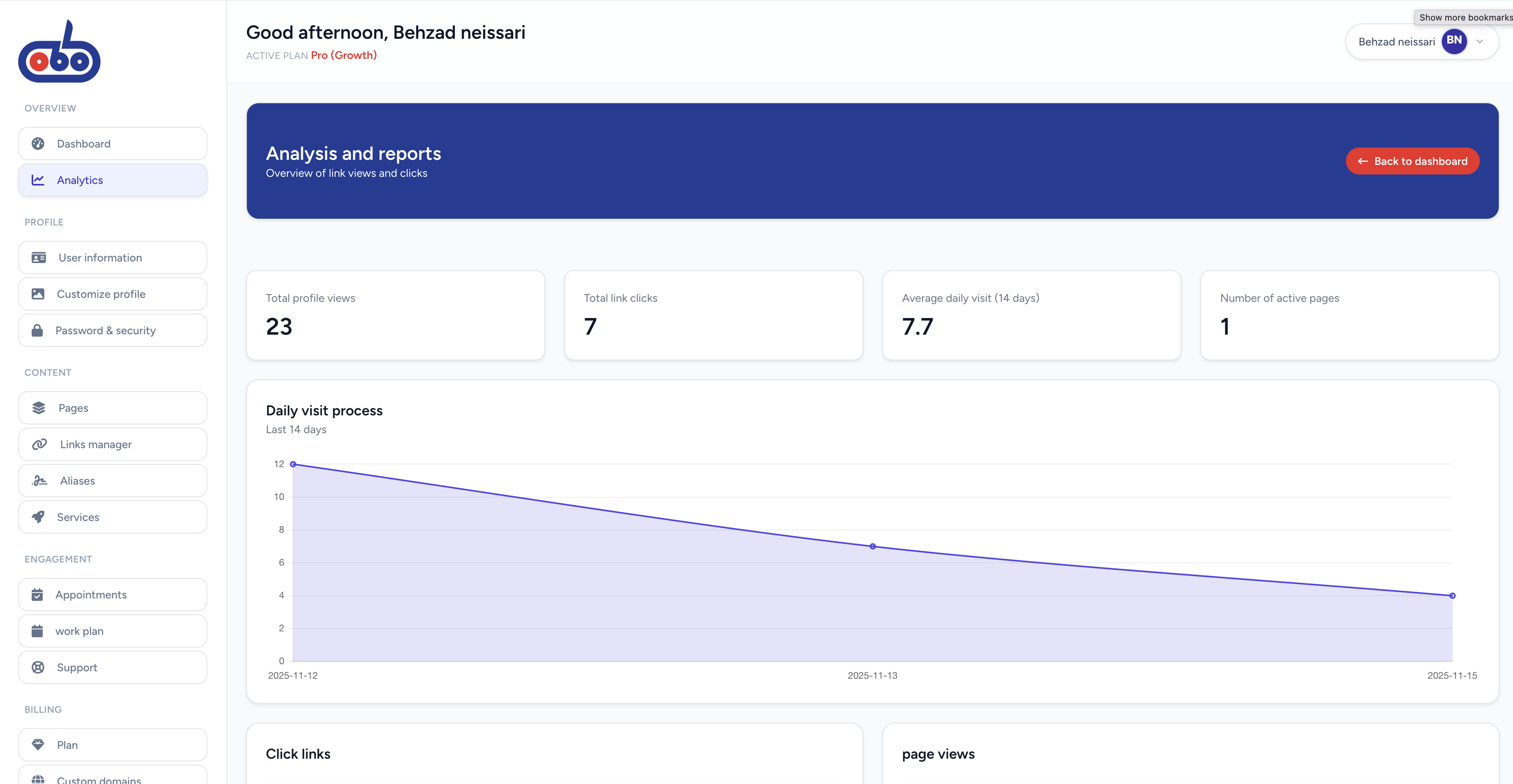
Task: Open the Behzad neissari profile menu
Action: 1396,42
